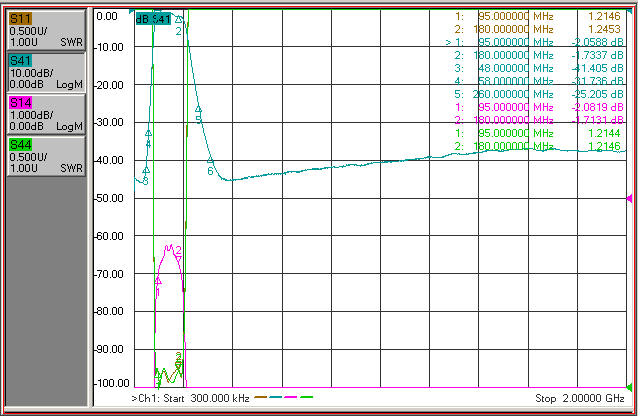The image size is (638, 416).
Task: Click the 0.00 y-axis scale label
Action: click(x=107, y=16)
